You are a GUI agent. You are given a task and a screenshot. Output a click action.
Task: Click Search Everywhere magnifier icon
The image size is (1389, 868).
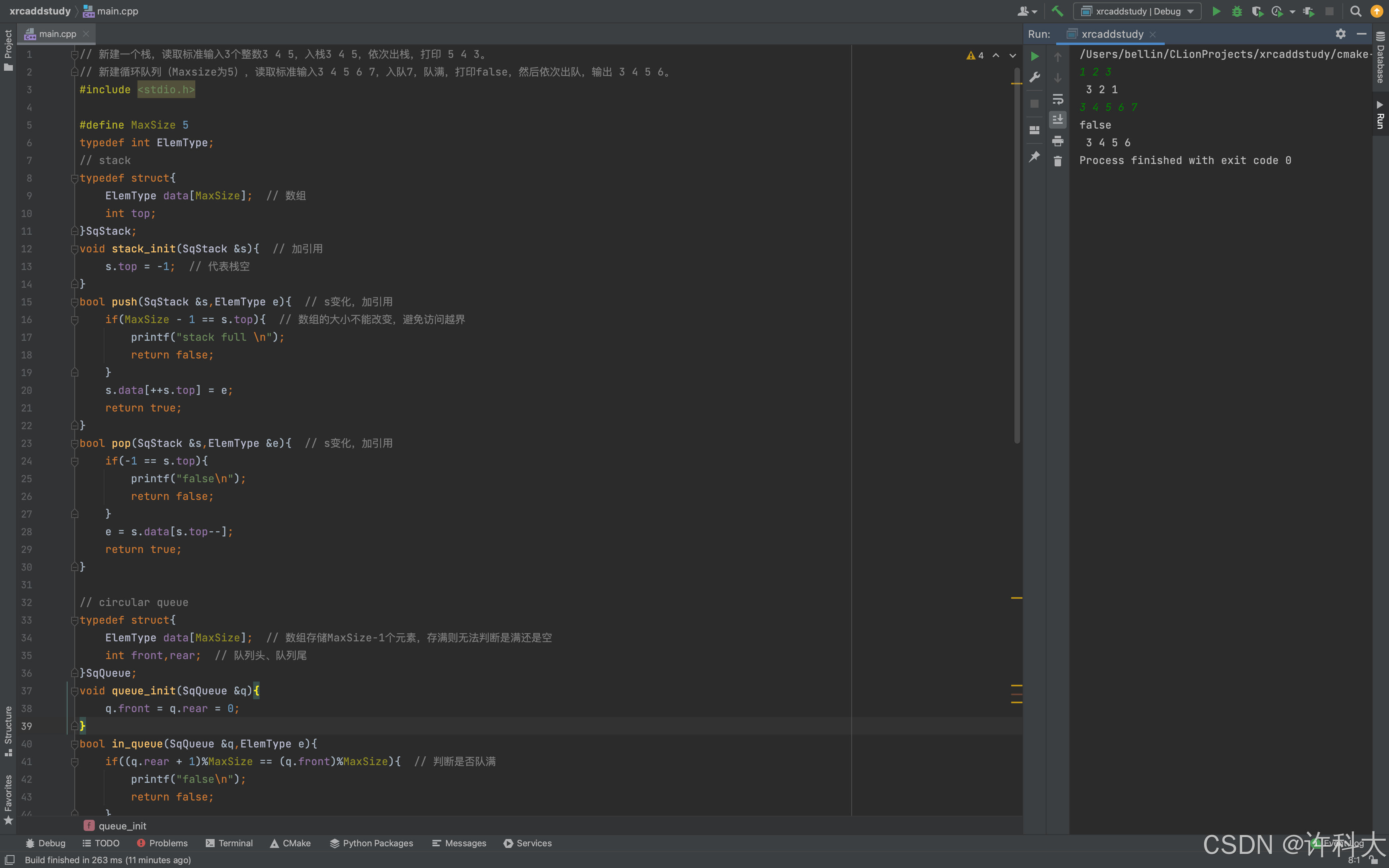(1355, 11)
